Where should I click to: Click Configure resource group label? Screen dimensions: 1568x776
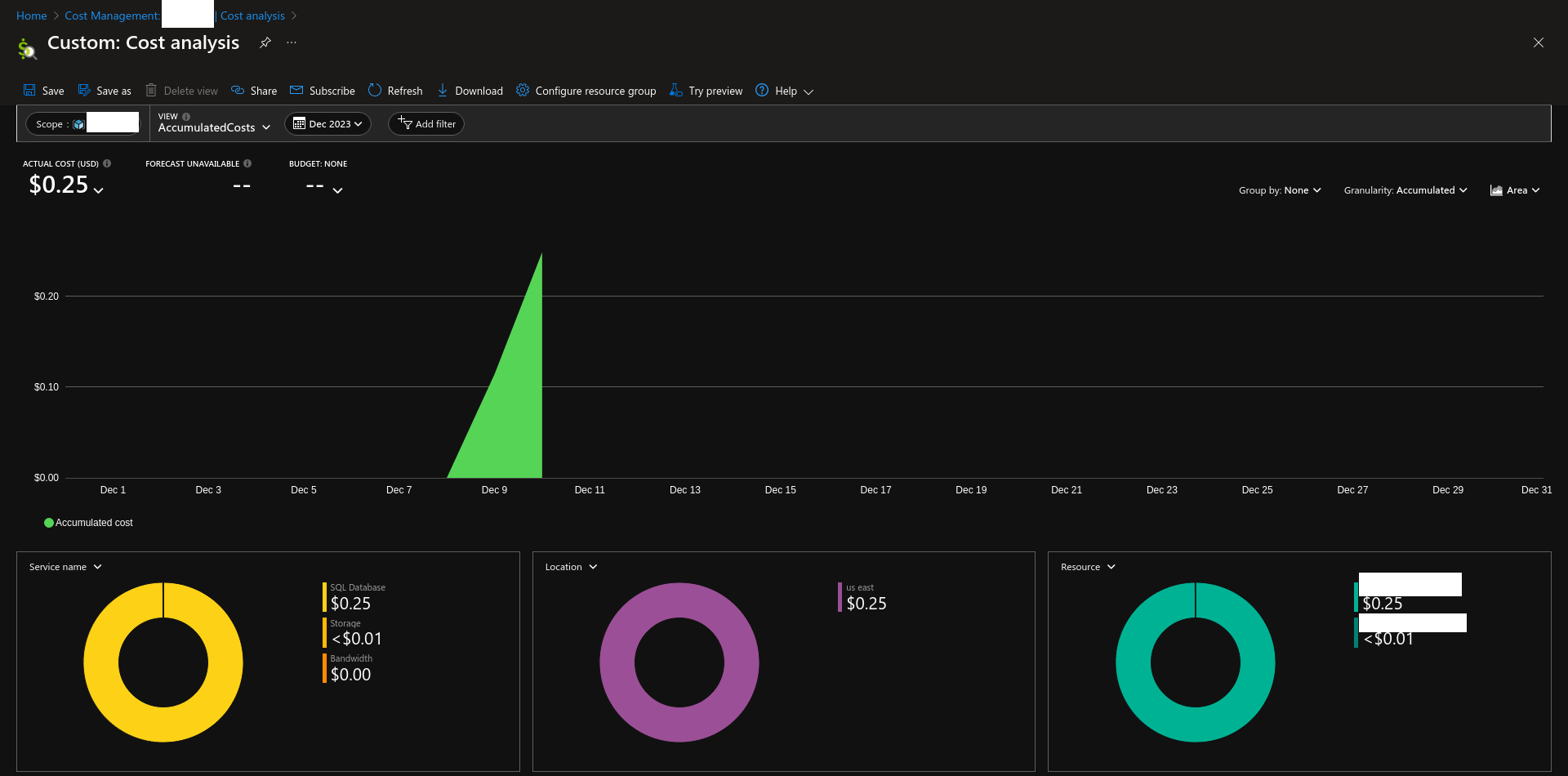click(x=595, y=91)
